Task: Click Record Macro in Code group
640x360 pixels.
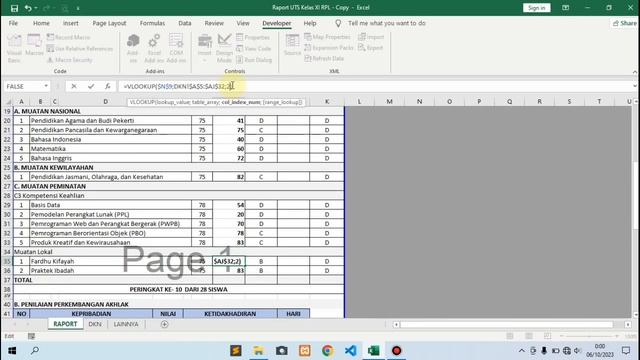Action: point(68,37)
